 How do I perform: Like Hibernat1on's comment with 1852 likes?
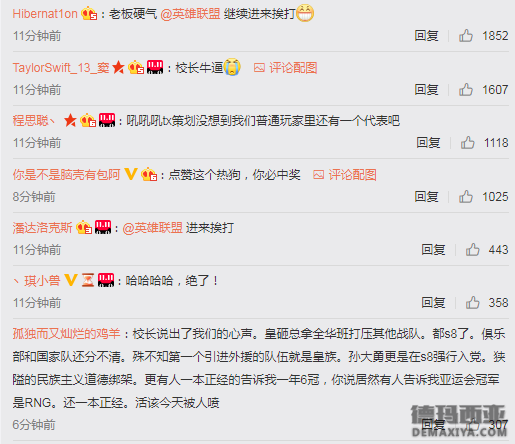click(466, 36)
